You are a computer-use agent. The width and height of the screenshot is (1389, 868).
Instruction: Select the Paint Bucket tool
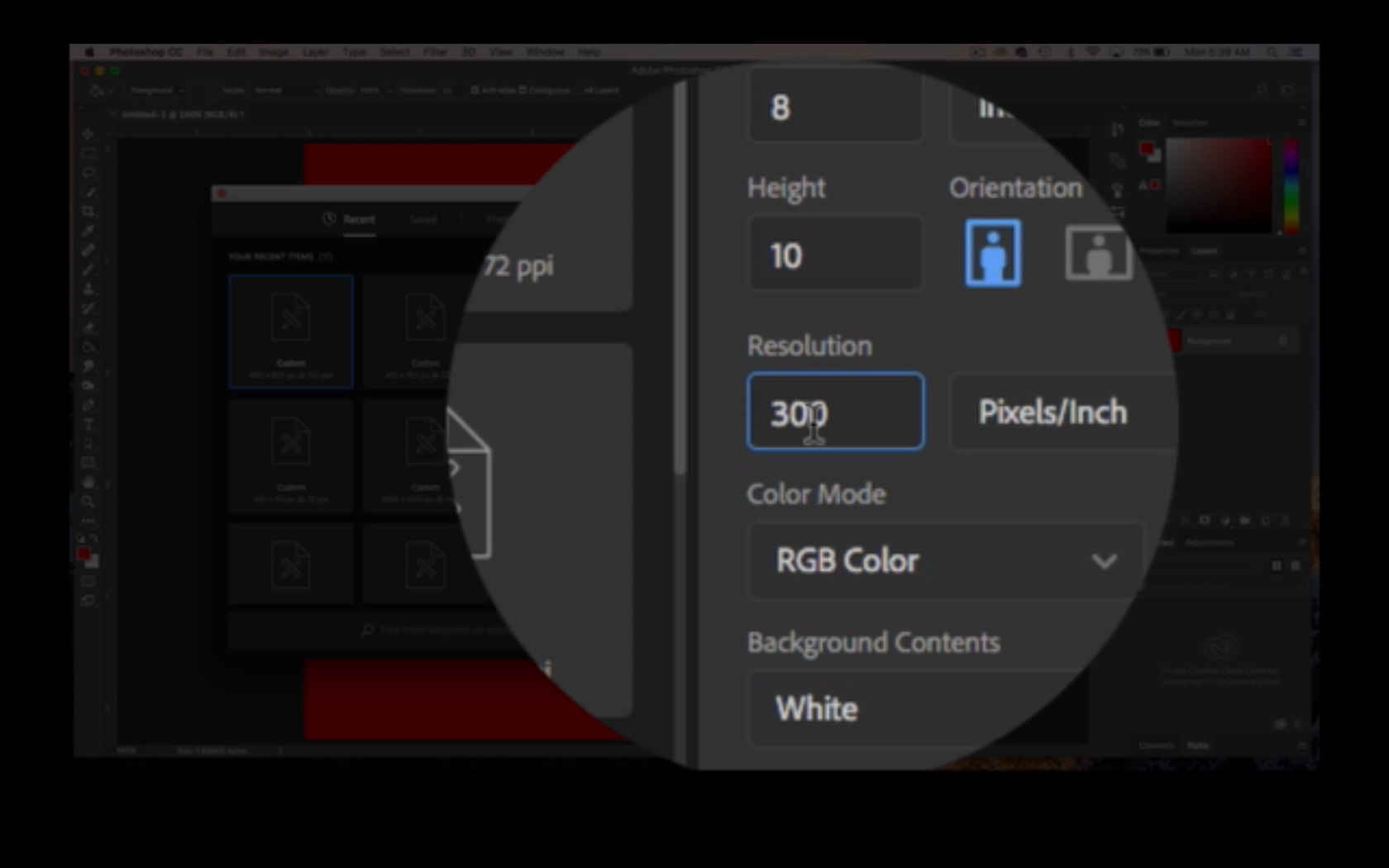pyautogui.click(x=88, y=347)
